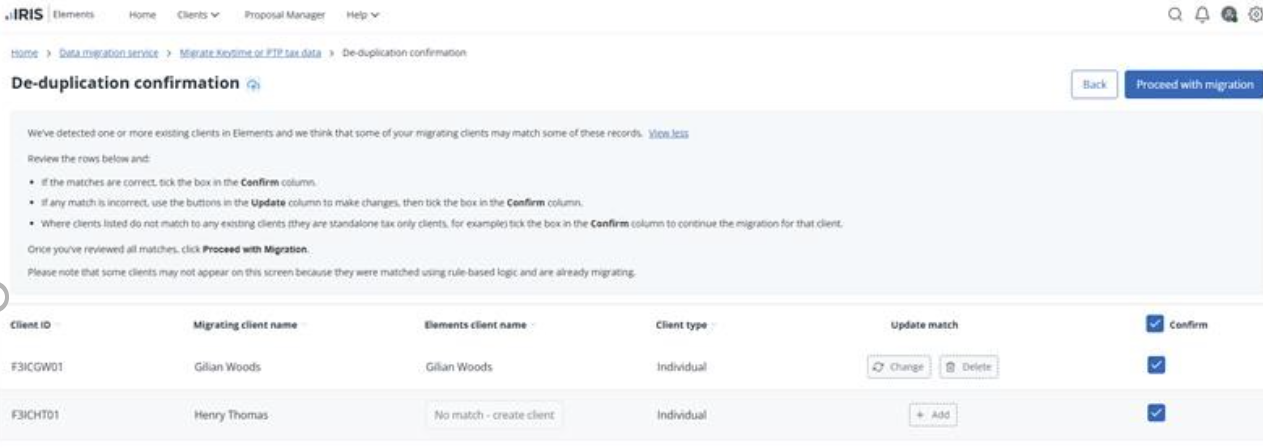1263x448 pixels.
Task: Click Proceed with migration button
Action: [1194, 84]
